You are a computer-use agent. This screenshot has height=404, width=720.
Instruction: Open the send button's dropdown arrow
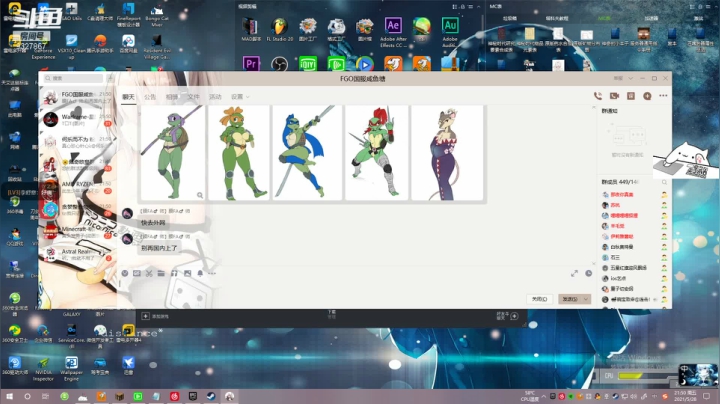[586, 299]
